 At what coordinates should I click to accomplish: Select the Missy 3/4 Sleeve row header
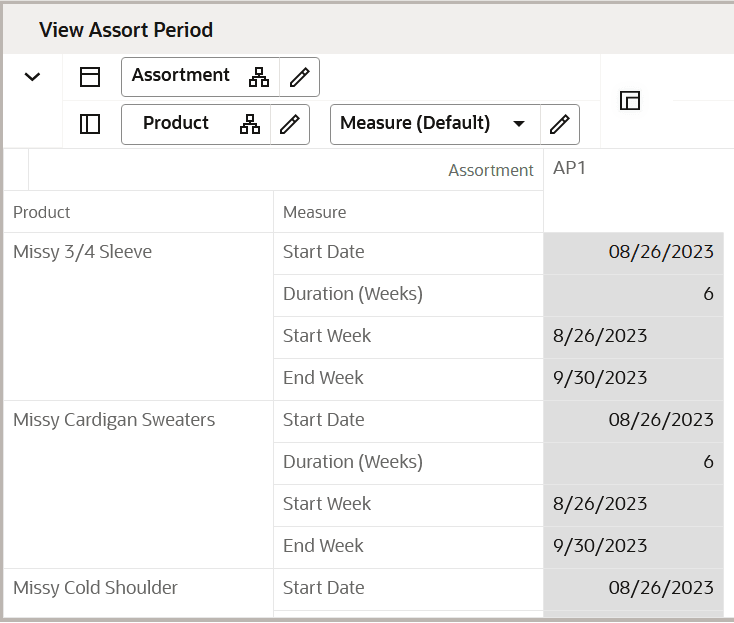(x=83, y=252)
